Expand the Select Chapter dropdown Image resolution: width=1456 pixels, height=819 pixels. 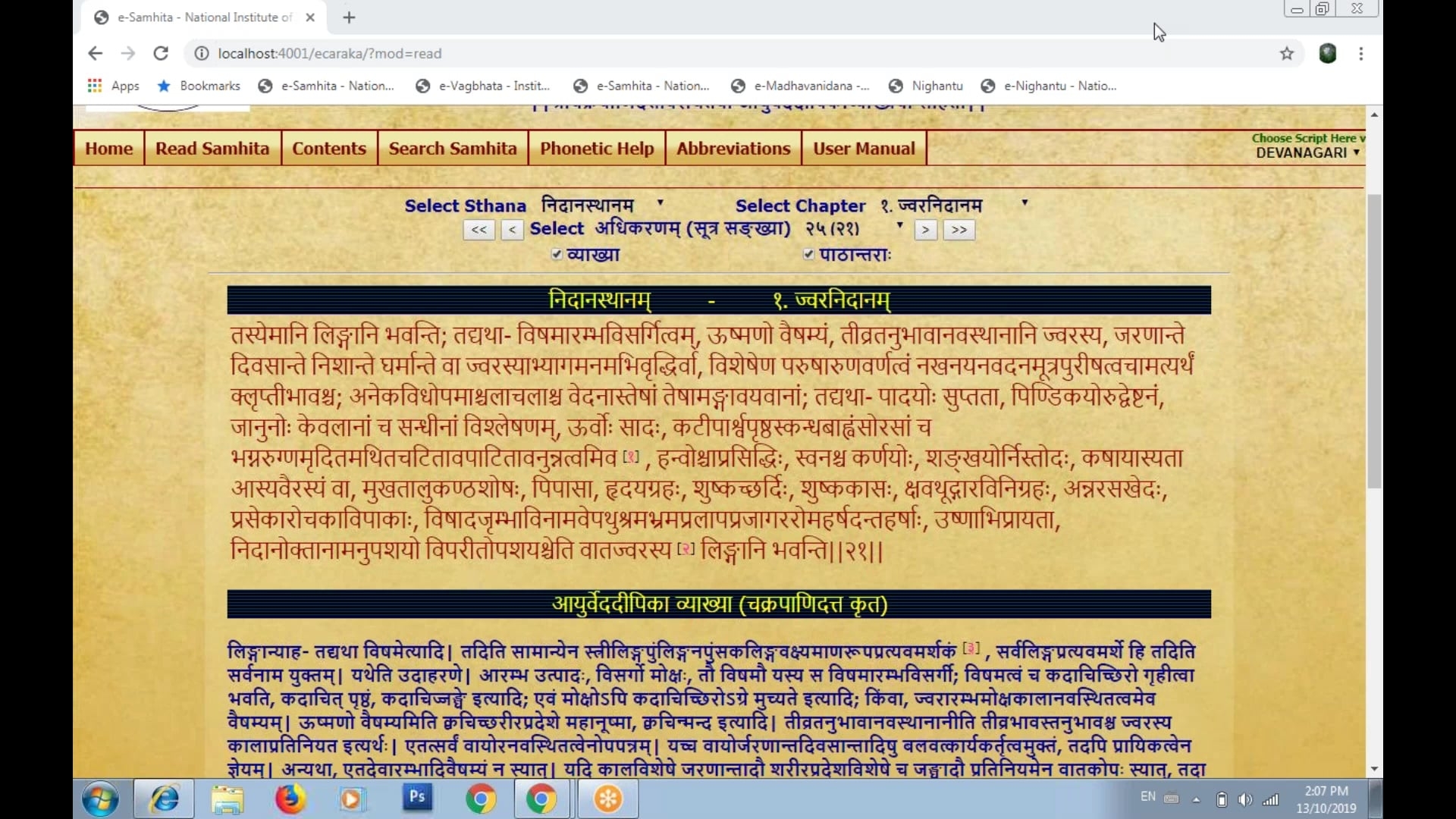[x=954, y=205]
